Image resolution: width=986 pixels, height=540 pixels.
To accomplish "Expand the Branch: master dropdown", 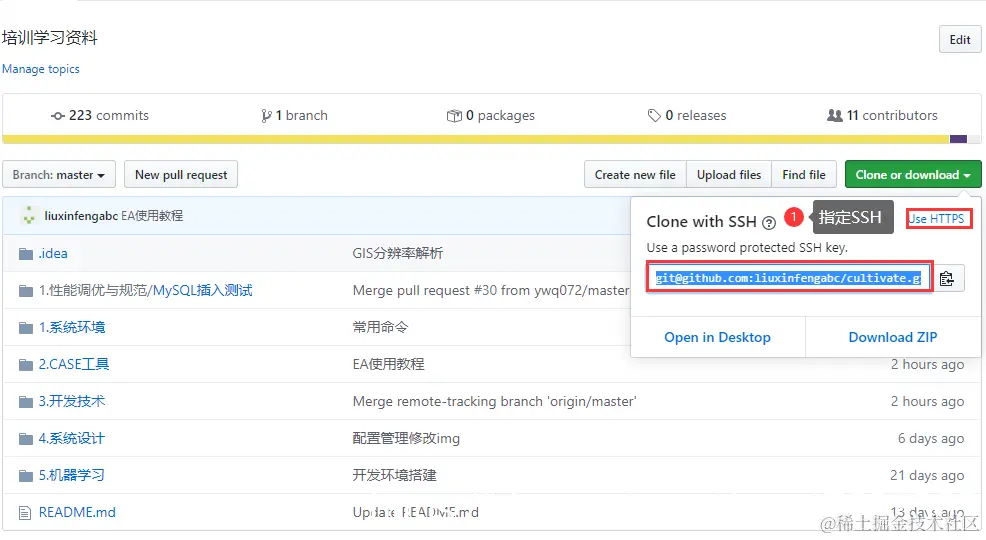I will (58, 175).
